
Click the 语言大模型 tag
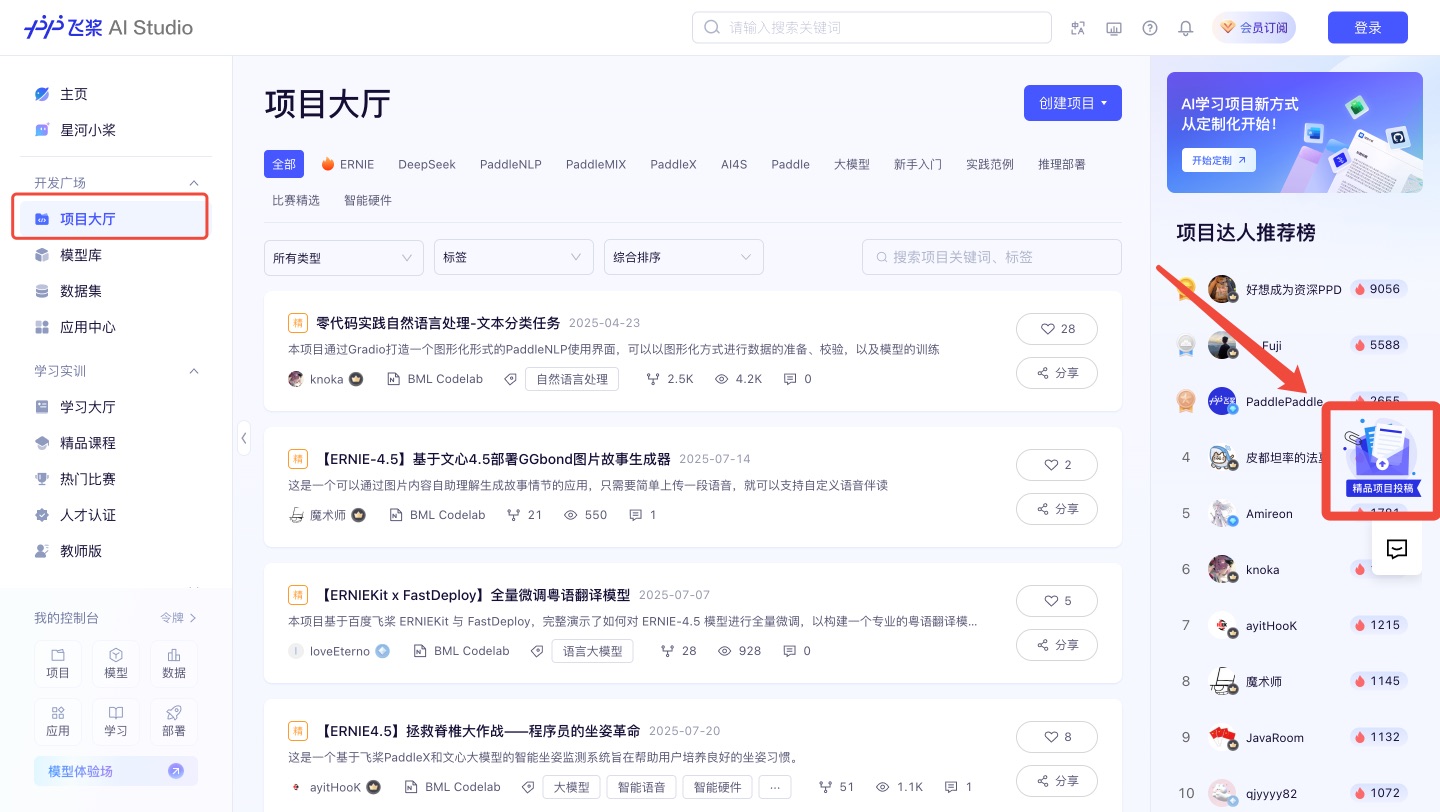pos(593,651)
